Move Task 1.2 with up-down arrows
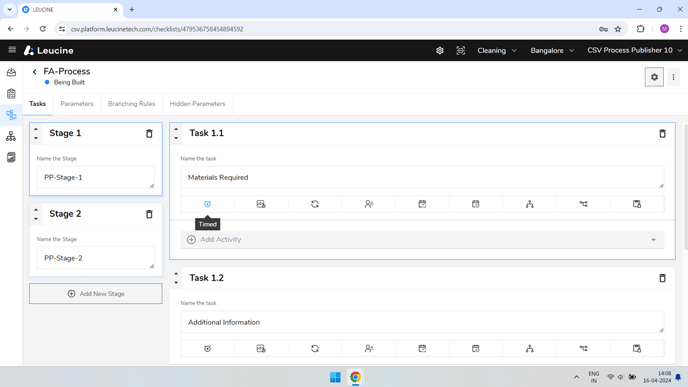The image size is (688, 387). click(x=176, y=278)
